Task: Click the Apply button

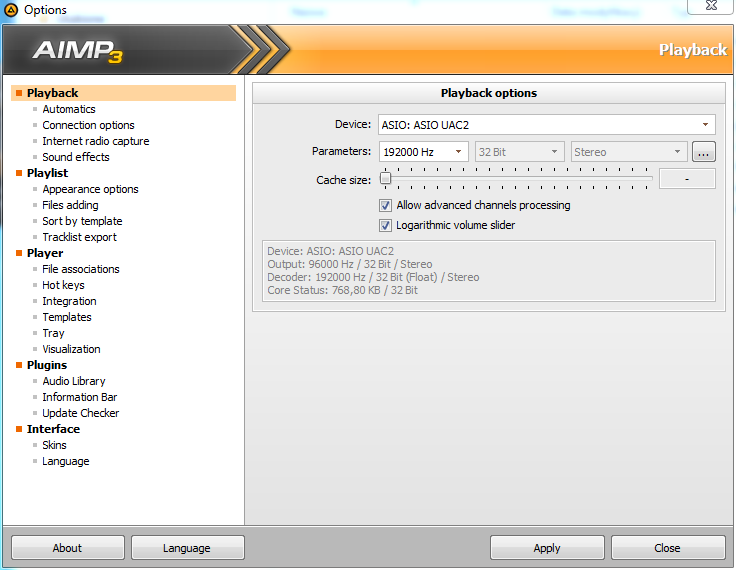Action: pyautogui.click(x=547, y=547)
